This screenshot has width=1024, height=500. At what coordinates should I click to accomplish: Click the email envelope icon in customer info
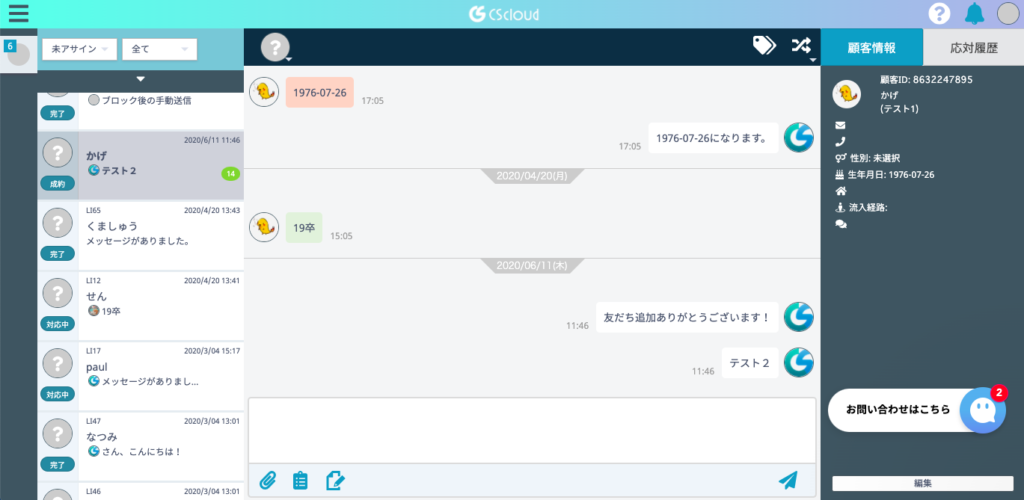(x=840, y=125)
